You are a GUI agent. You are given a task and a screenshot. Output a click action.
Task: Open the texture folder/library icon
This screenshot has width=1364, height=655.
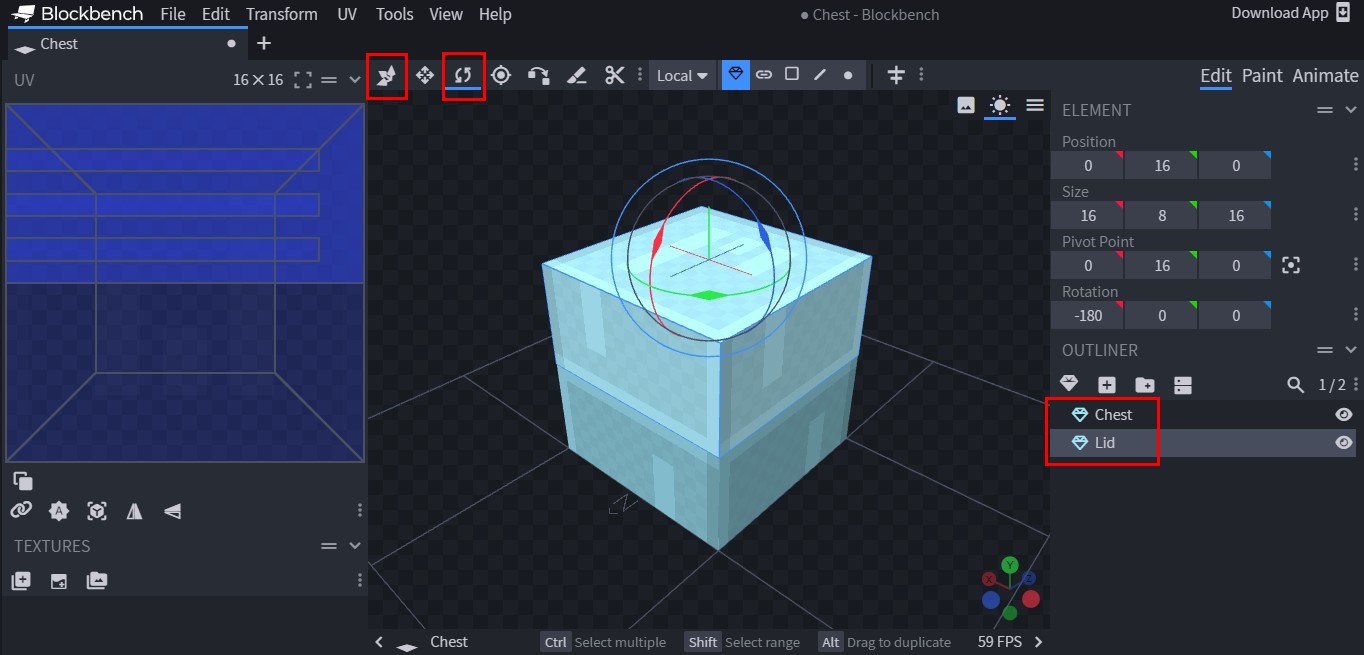pos(97,581)
